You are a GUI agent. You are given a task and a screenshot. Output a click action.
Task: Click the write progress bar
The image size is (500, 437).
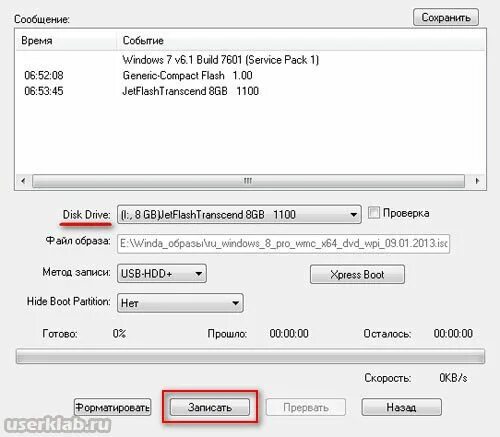(250, 356)
